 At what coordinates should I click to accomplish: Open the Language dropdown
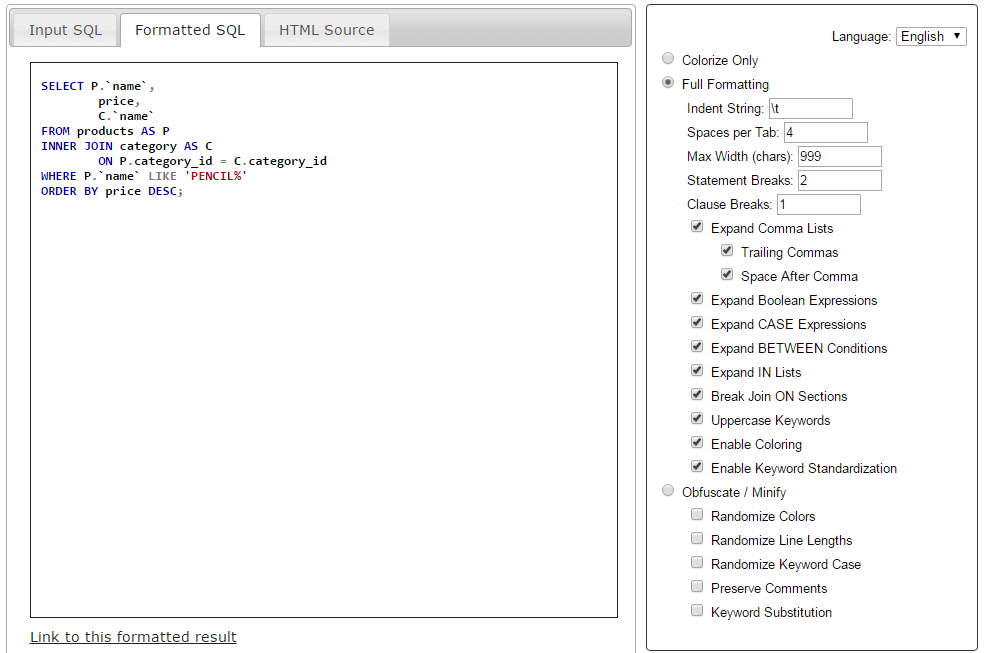[930, 36]
